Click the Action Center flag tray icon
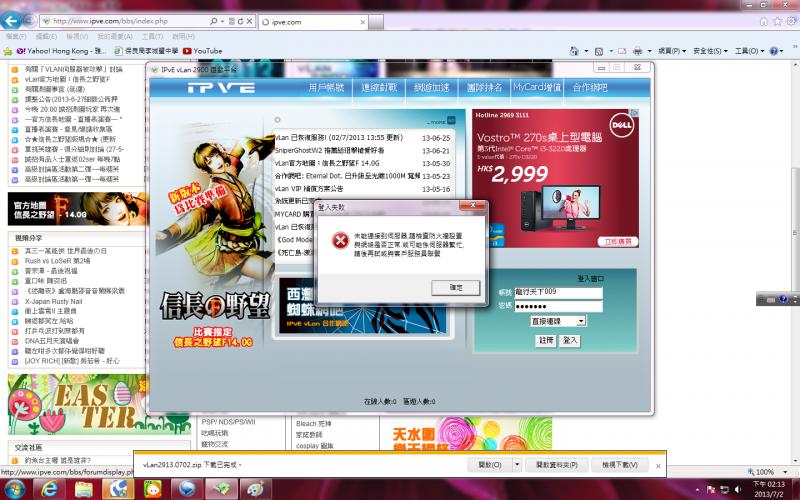This screenshot has width=800, height=500. [711, 489]
